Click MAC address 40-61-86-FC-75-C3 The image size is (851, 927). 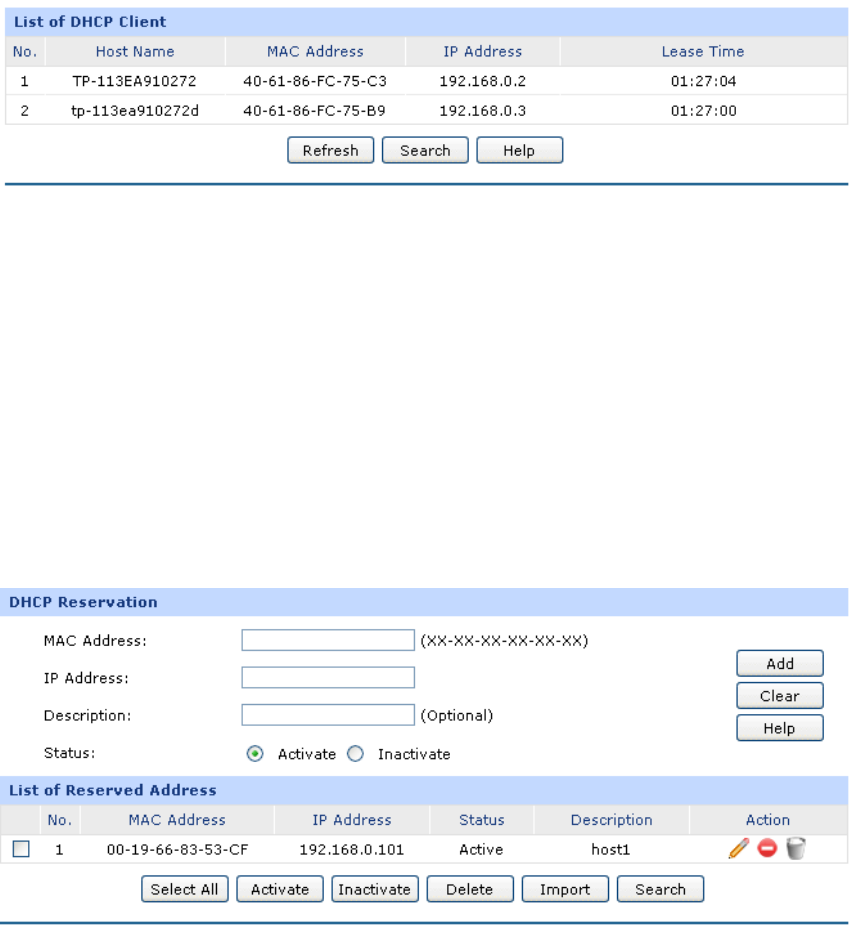(x=315, y=81)
